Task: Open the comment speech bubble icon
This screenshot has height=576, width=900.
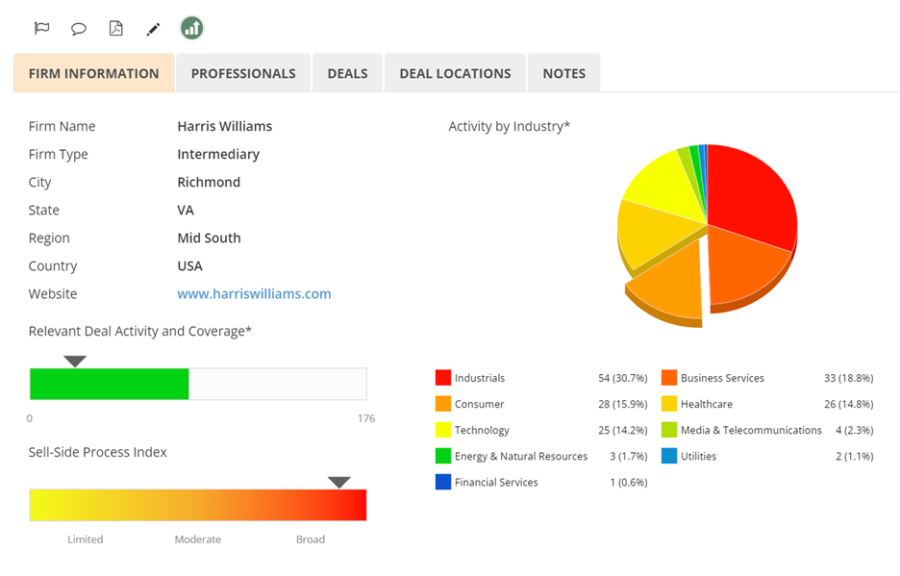Action: (79, 29)
